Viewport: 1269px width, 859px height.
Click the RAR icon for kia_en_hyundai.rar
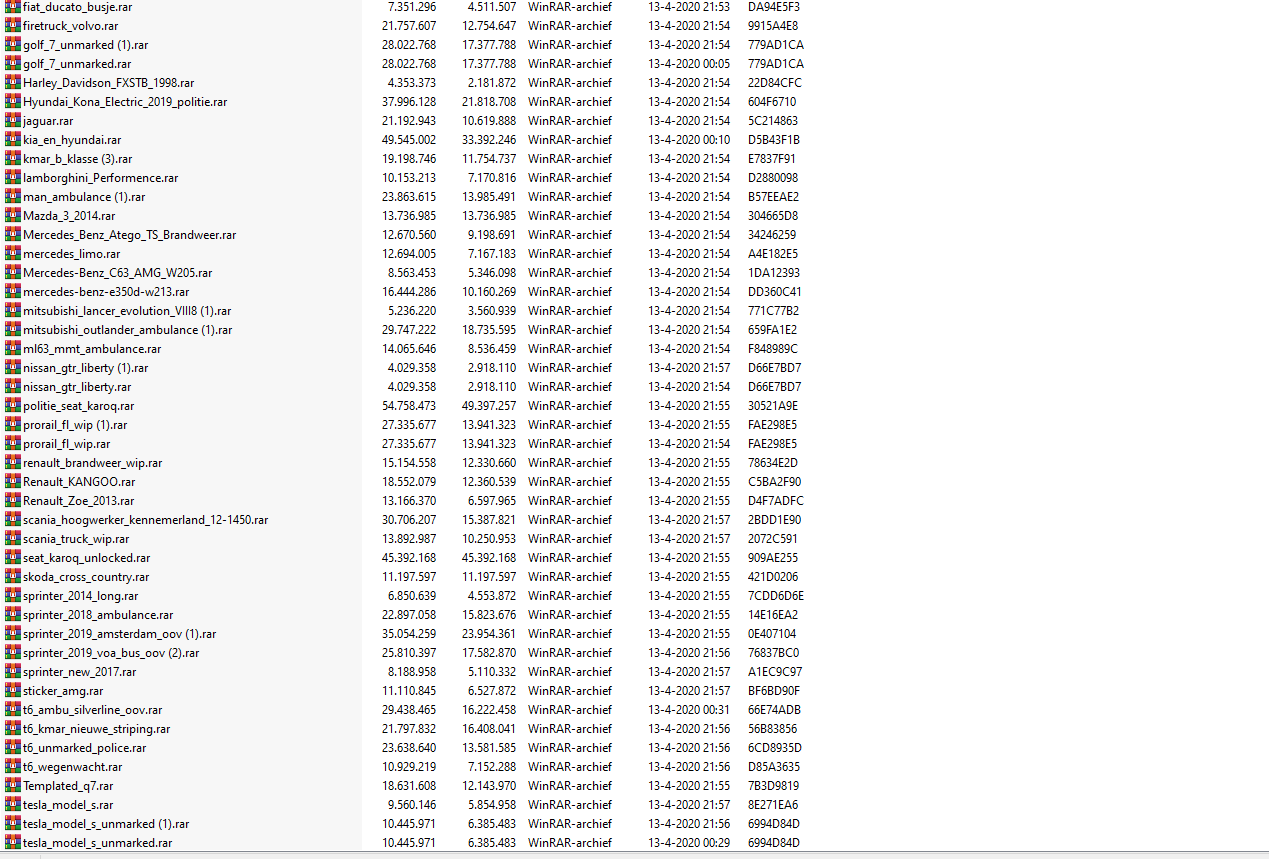pyautogui.click(x=12, y=139)
